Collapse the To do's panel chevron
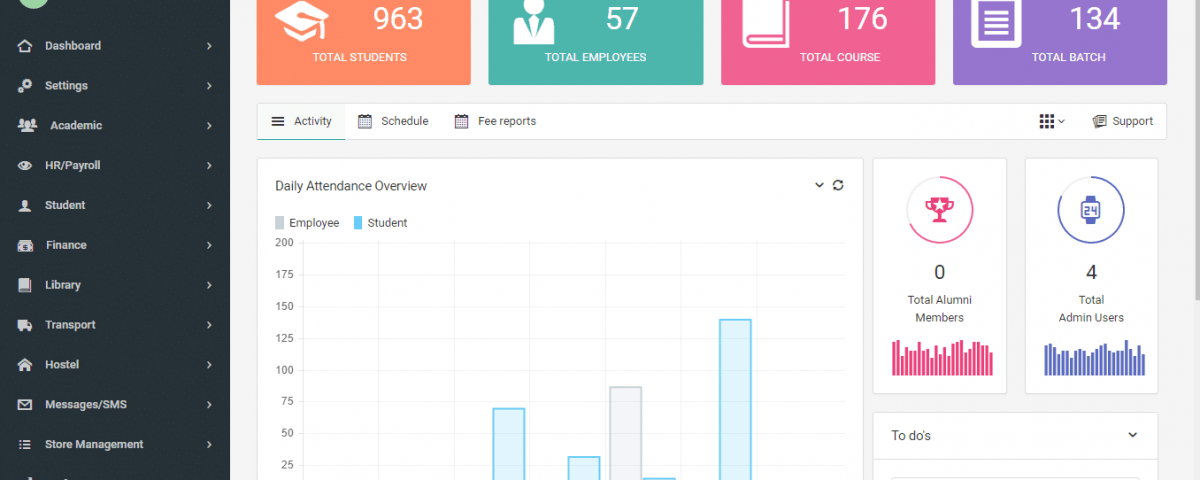 point(1133,435)
